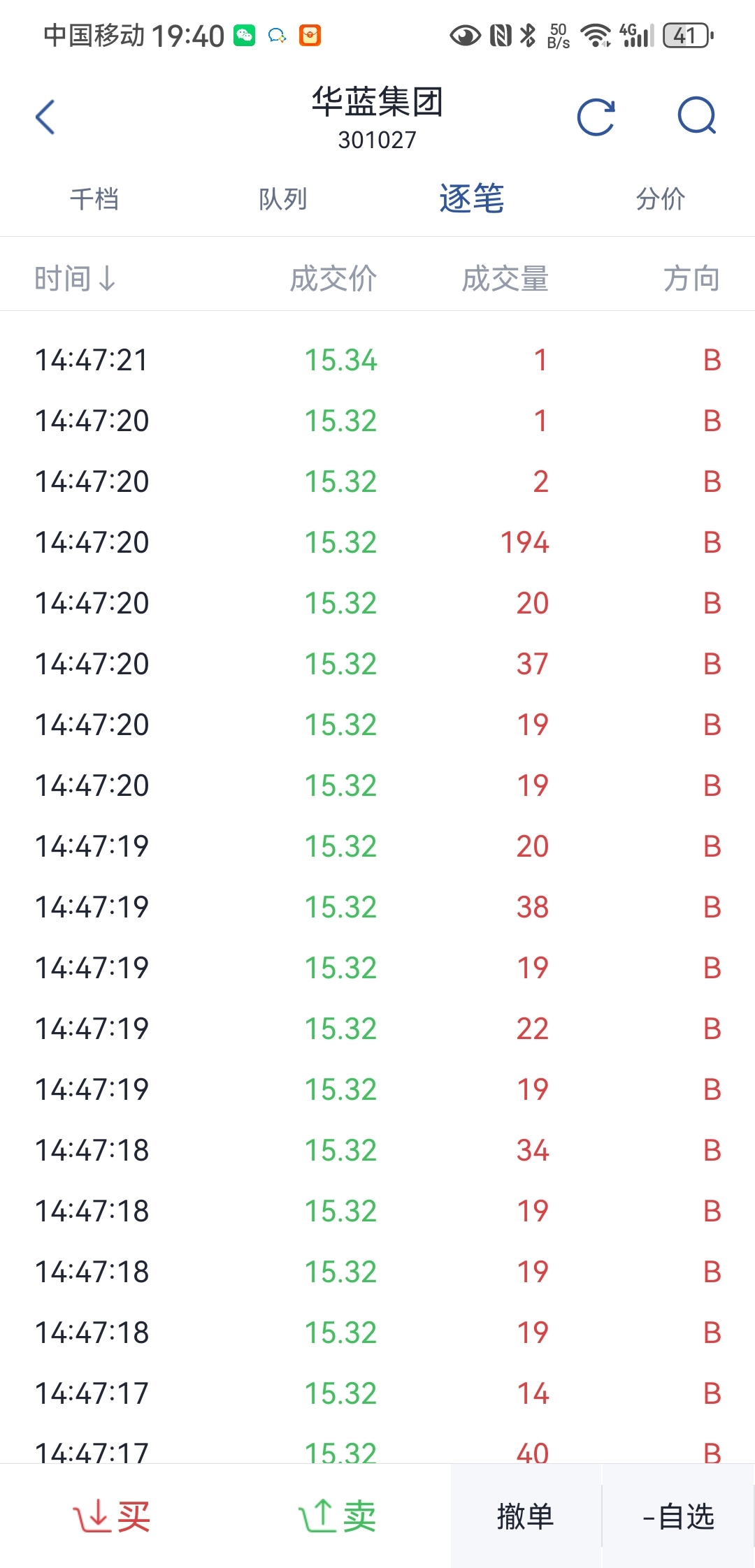Open the 分价 tab

tap(661, 199)
